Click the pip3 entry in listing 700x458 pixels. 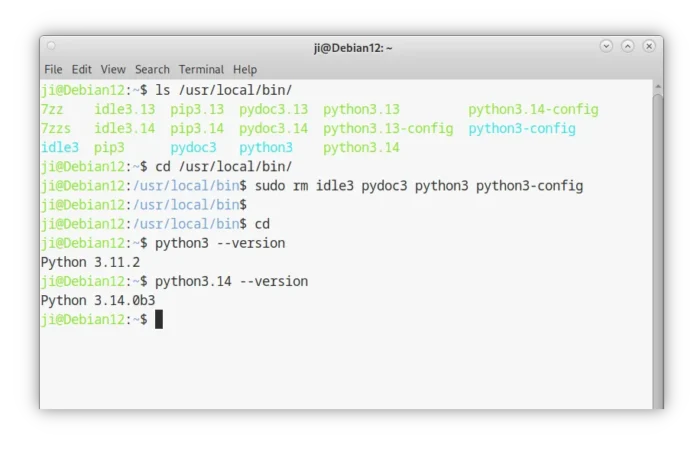(109, 148)
